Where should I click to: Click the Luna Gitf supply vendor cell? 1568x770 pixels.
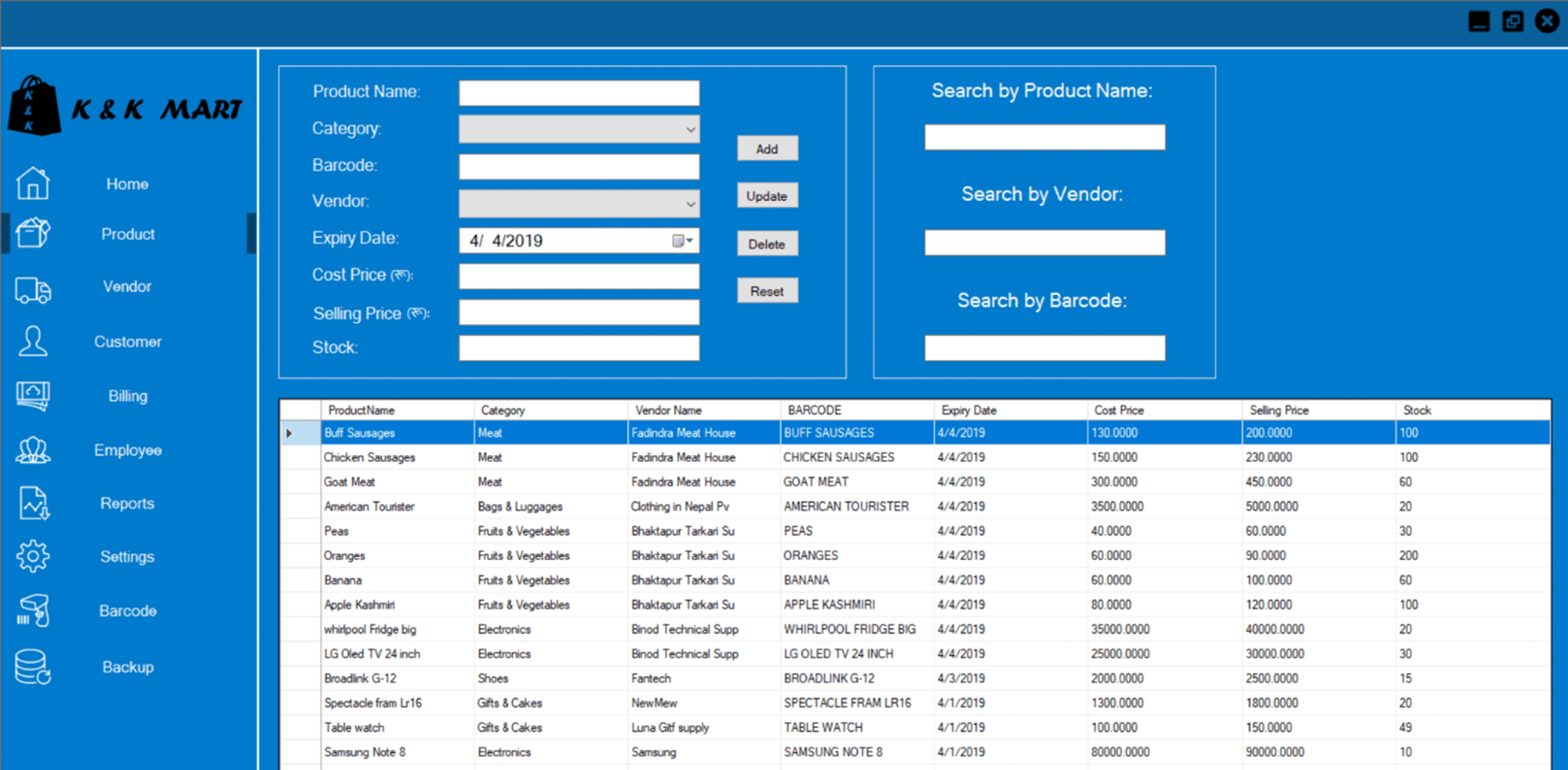tap(704, 727)
